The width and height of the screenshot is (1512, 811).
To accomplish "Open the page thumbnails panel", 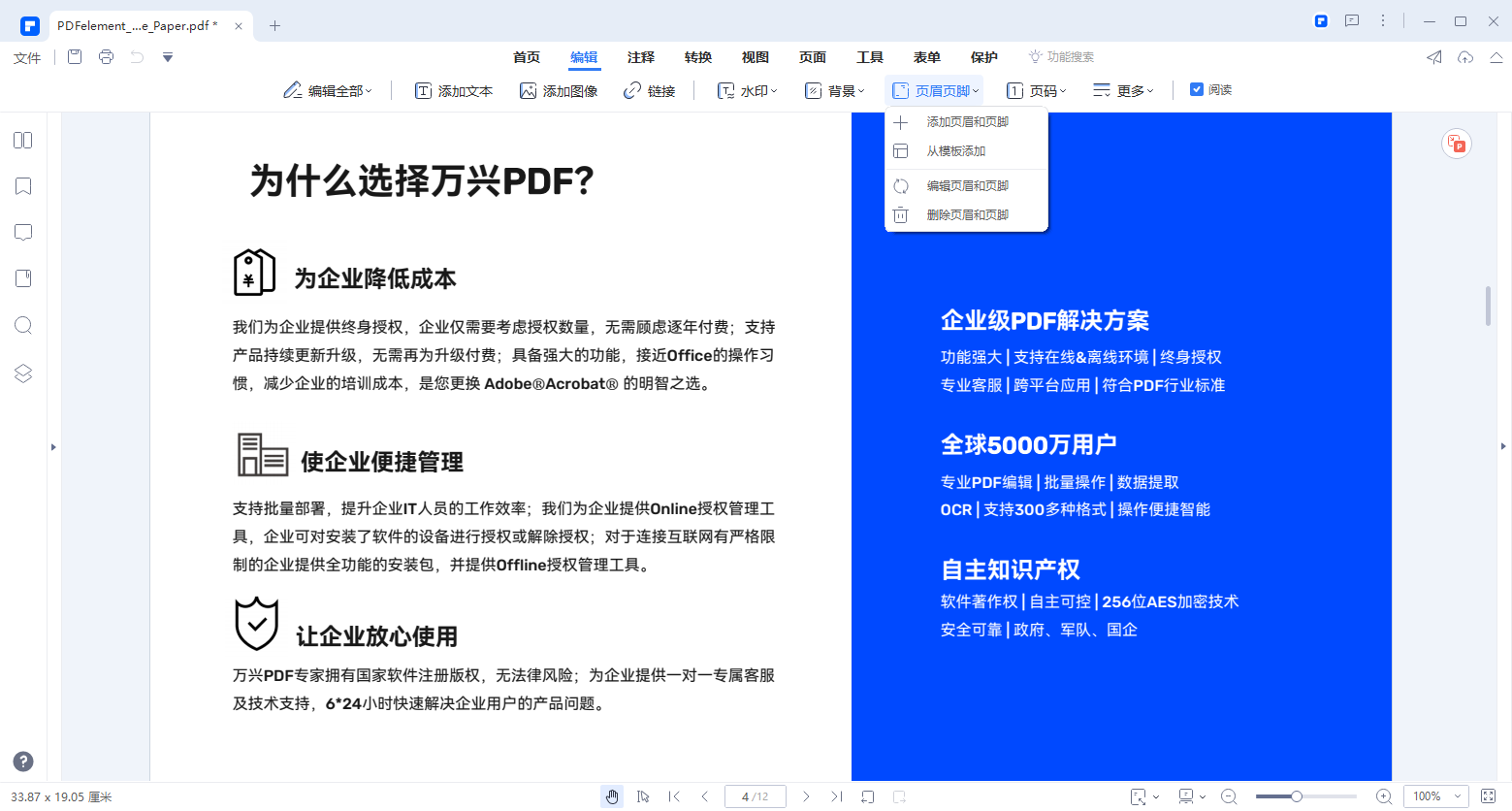I will click(23, 140).
